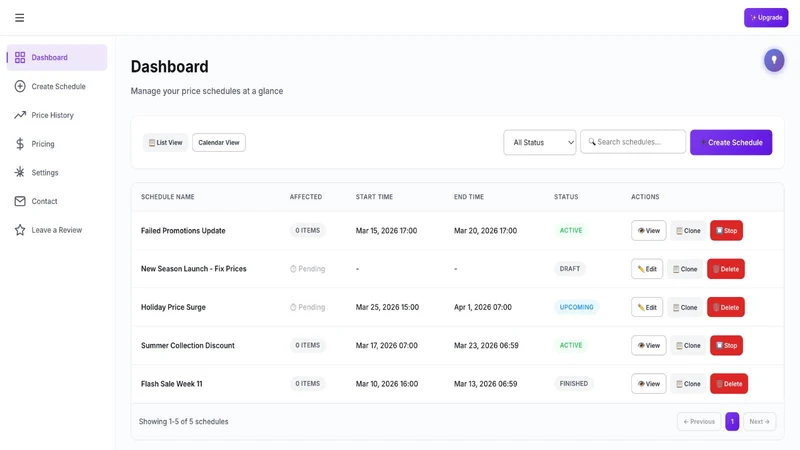Viewport: 800px width, 450px height.
Task: Click the purple Create Schedule button
Action: click(731, 142)
